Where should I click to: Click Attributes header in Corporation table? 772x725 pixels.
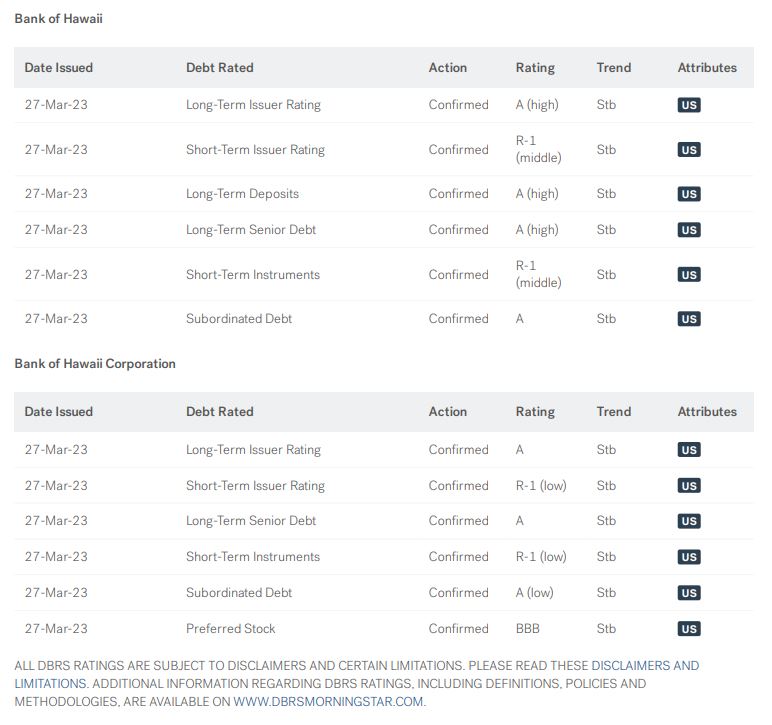[707, 411]
